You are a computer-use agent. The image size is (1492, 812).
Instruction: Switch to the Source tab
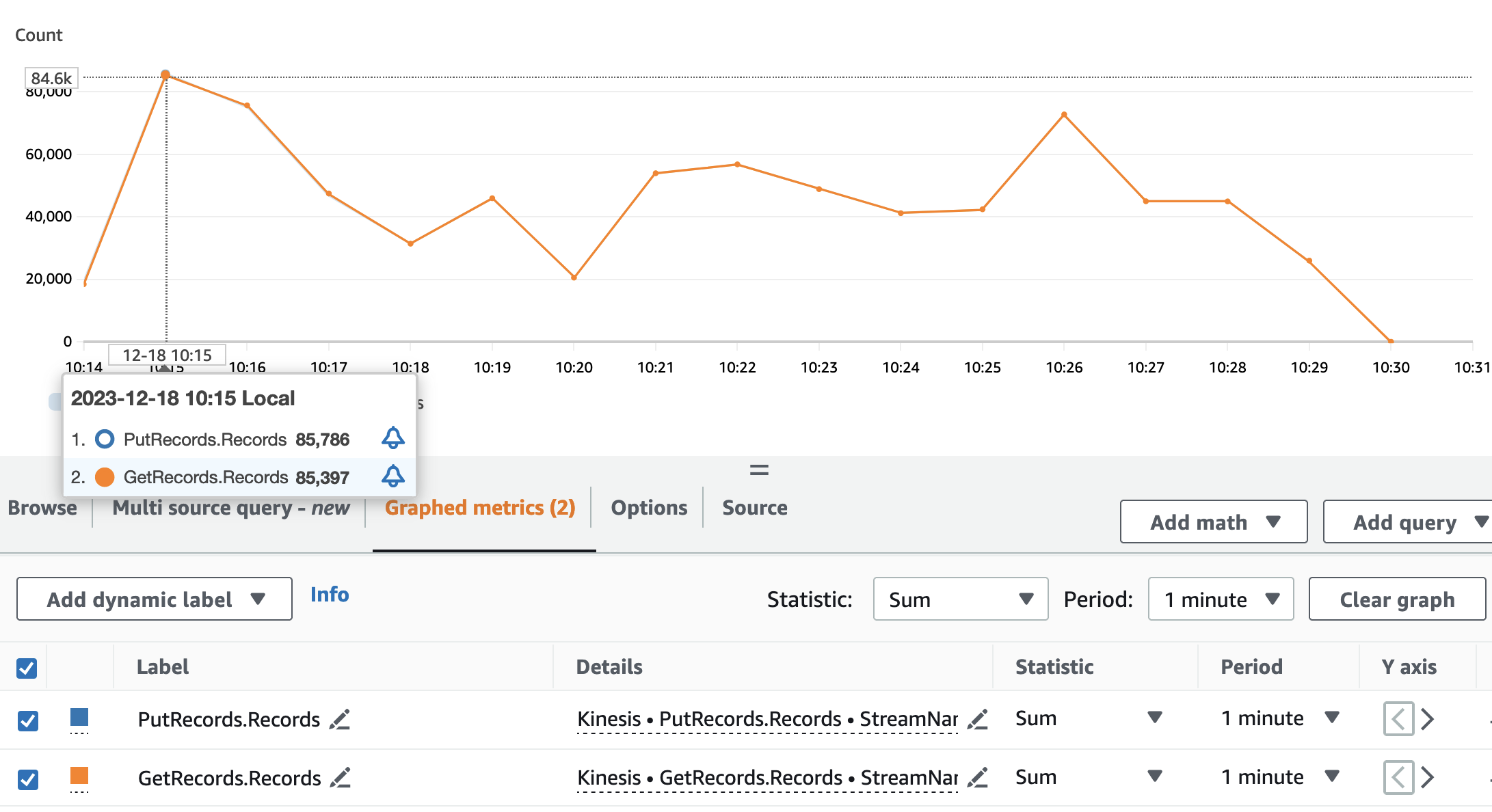[754, 508]
